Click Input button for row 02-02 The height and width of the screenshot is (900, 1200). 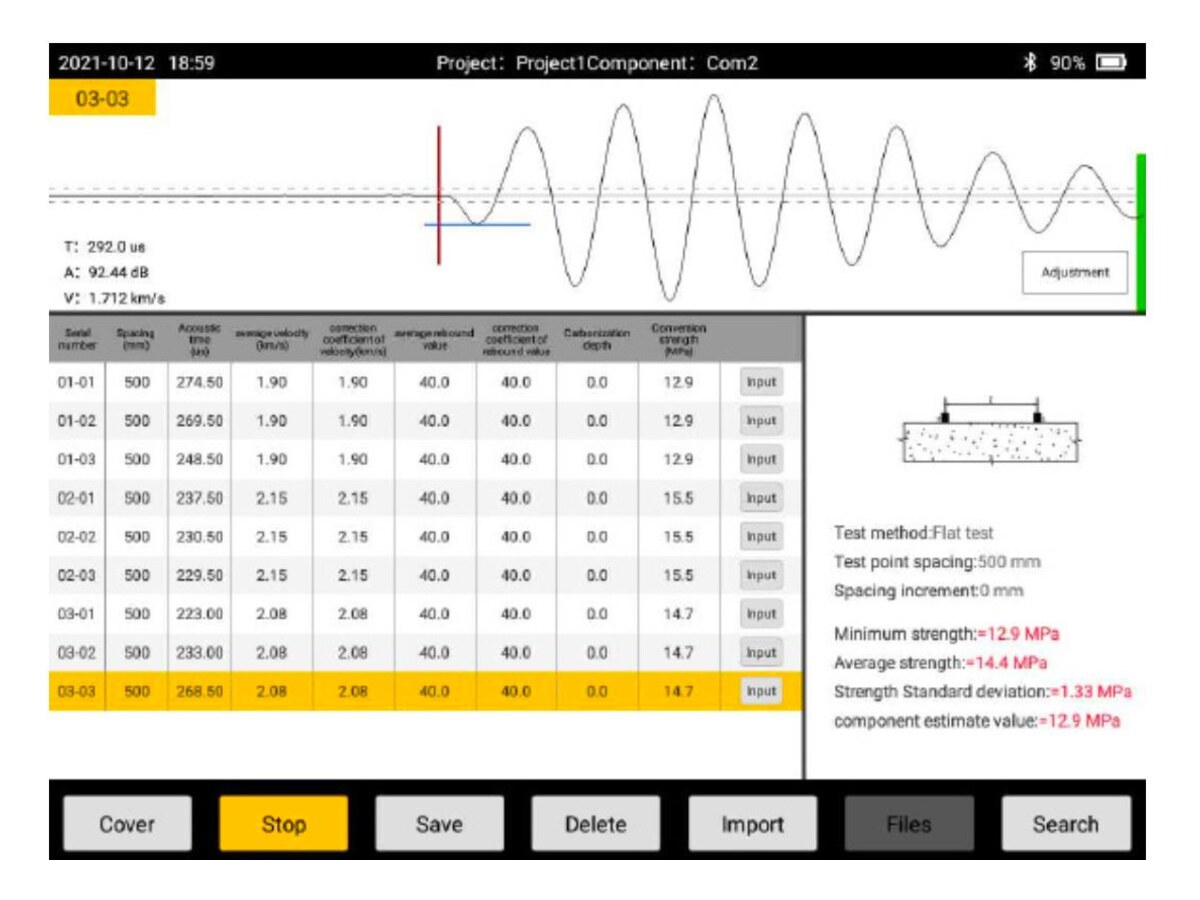[x=761, y=536]
